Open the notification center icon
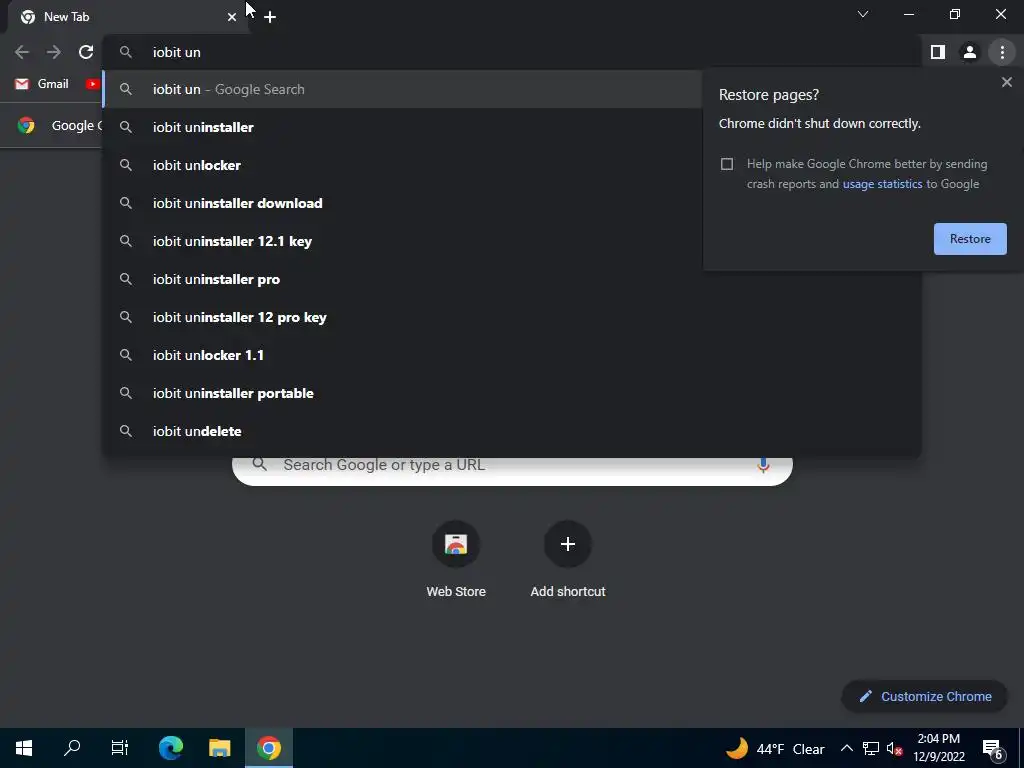Image resolution: width=1024 pixels, height=768 pixels. pos(993,749)
